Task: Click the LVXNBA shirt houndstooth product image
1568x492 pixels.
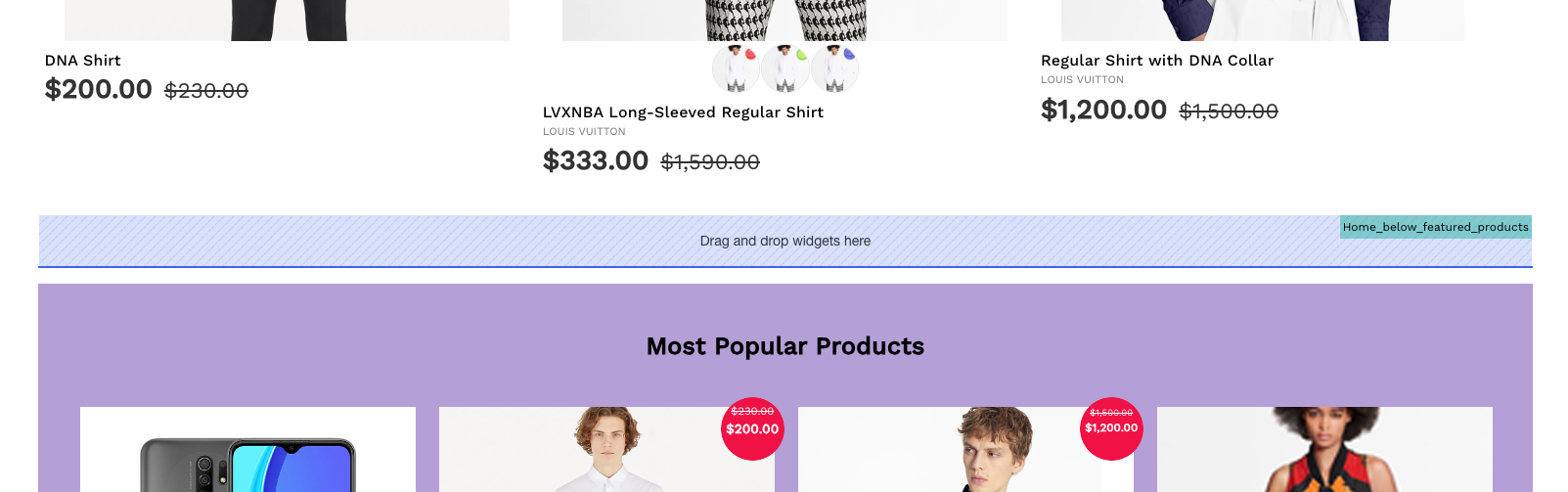Action: [784, 20]
